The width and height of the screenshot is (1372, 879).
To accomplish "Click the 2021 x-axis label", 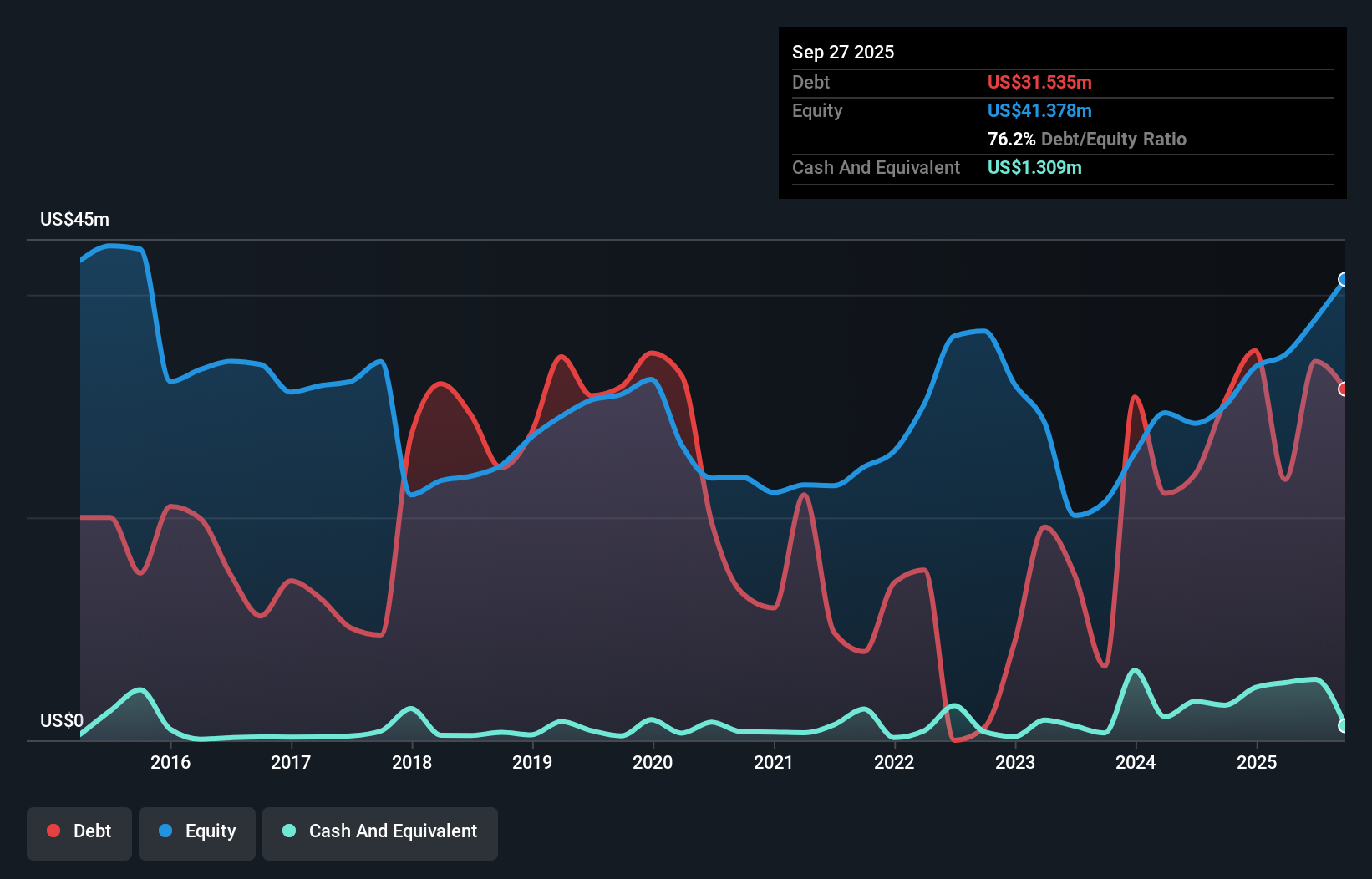I will pyautogui.click(x=774, y=762).
